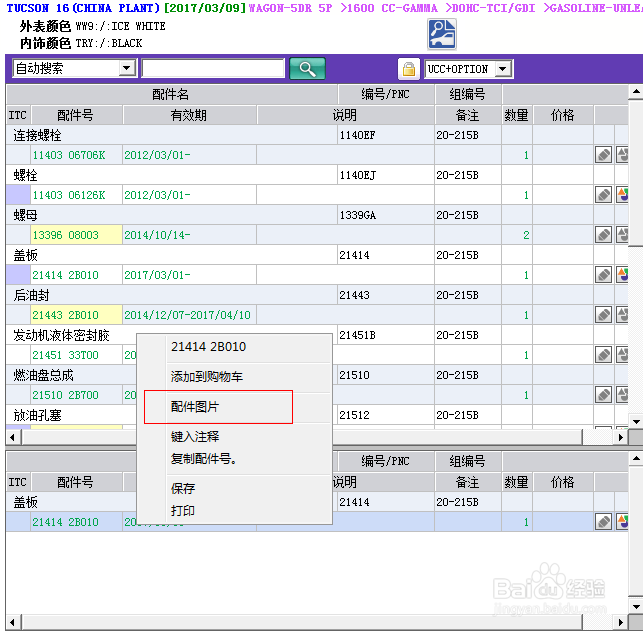This screenshot has width=643, height=631.
Task: Select 键入注释 from context menu
Action: 195,436
